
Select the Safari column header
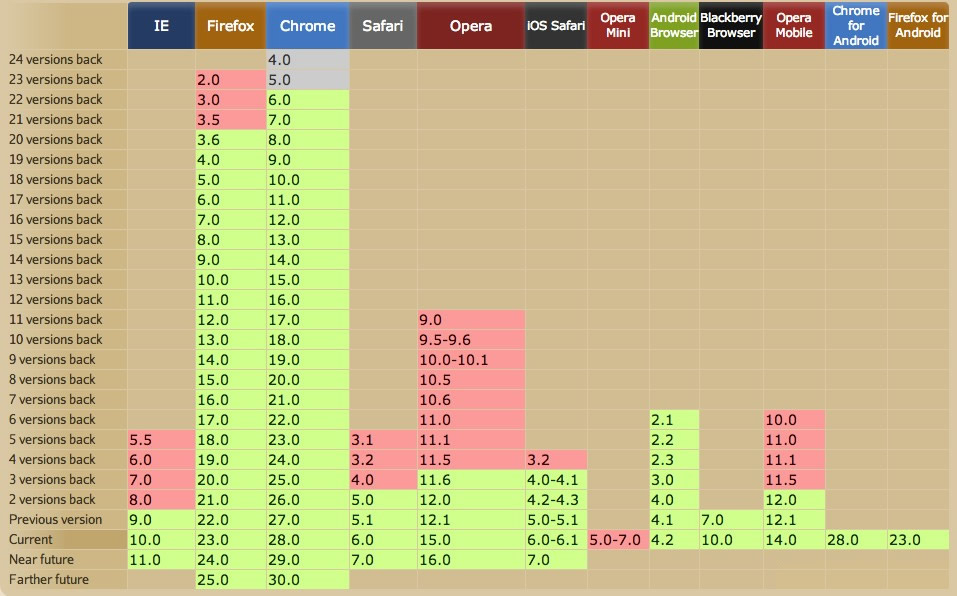coord(383,26)
